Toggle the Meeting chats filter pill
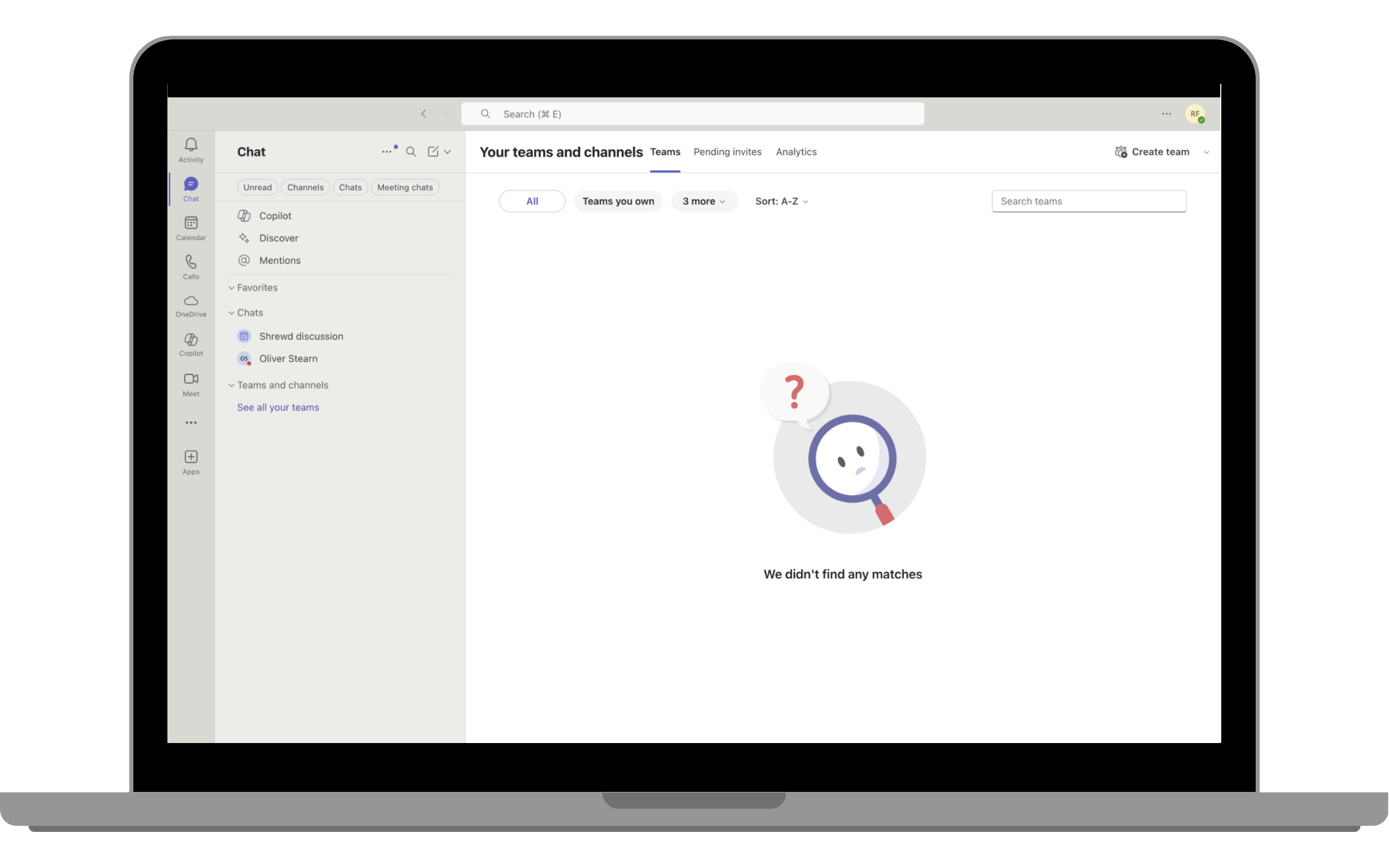This screenshot has height=868, width=1389. point(405,187)
